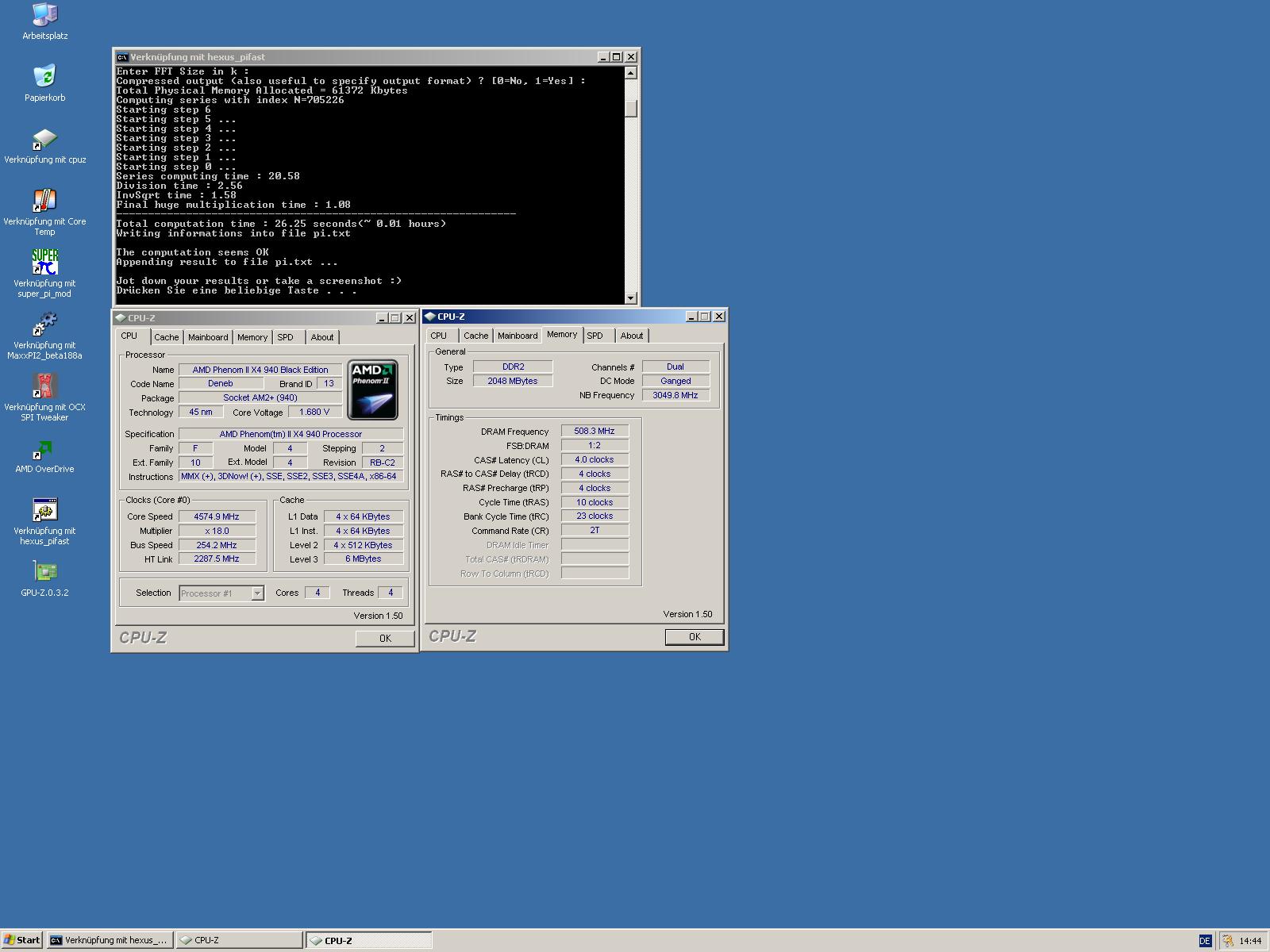Image resolution: width=1270 pixels, height=952 pixels.
Task: Switch to Cache tab in right CPU-Z
Action: [x=476, y=336]
